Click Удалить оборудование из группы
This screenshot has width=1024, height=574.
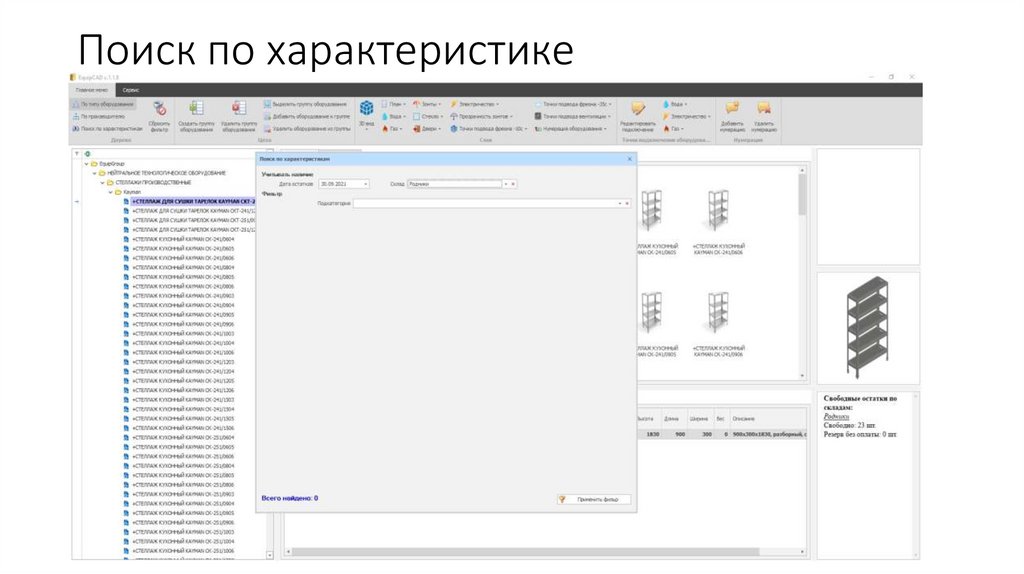[306, 129]
